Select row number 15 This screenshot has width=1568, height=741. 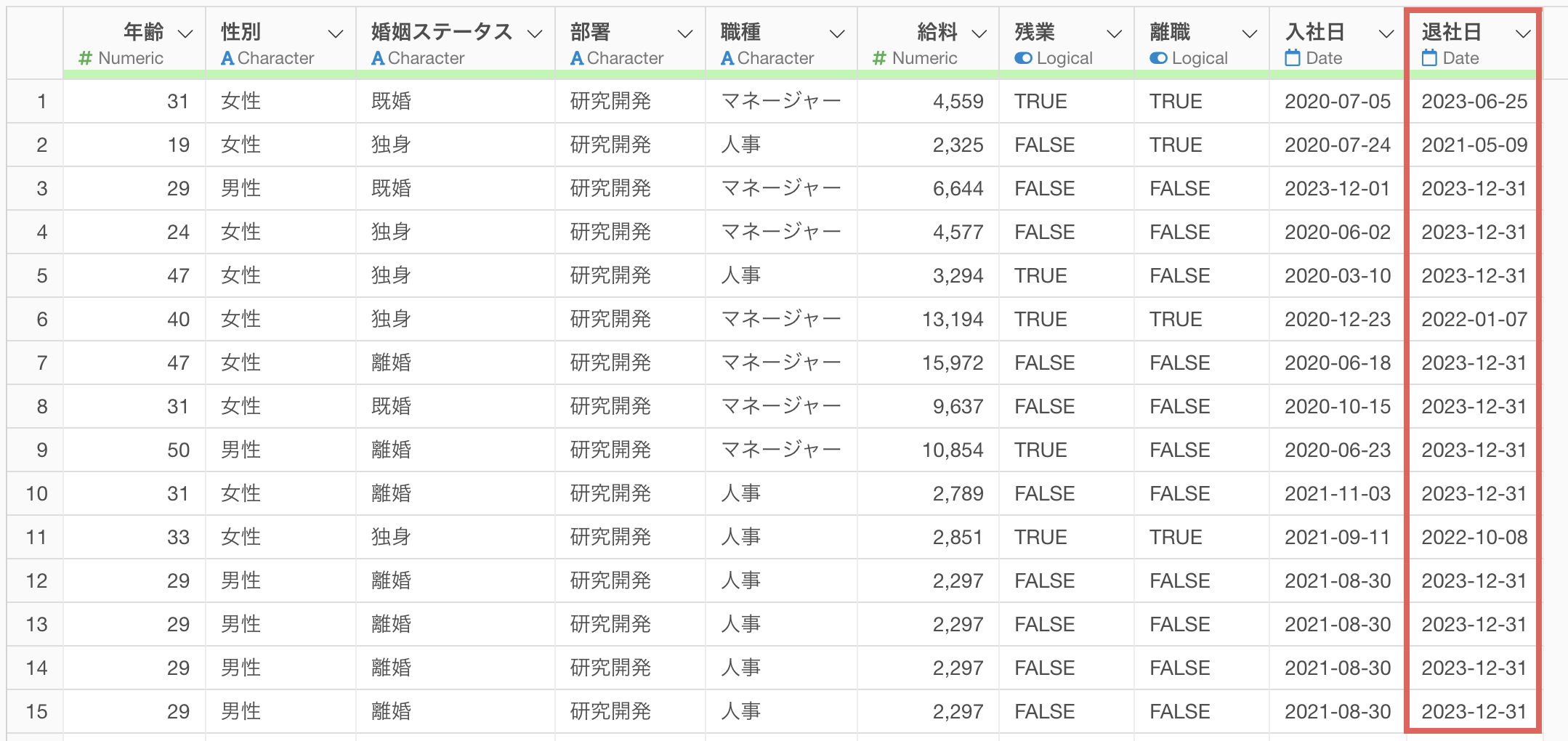tap(36, 712)
